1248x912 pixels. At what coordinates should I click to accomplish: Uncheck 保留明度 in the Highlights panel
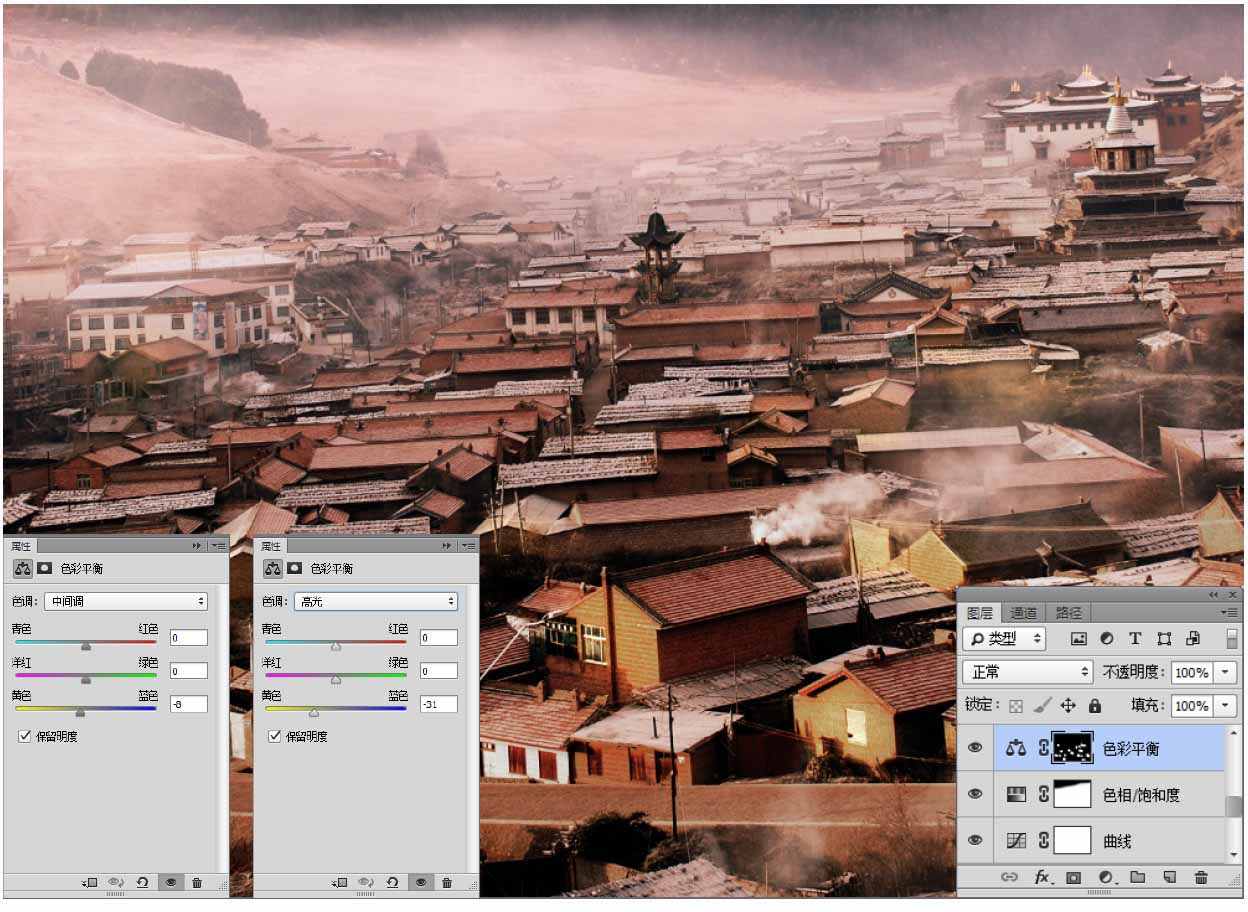(x=274, y=736)
